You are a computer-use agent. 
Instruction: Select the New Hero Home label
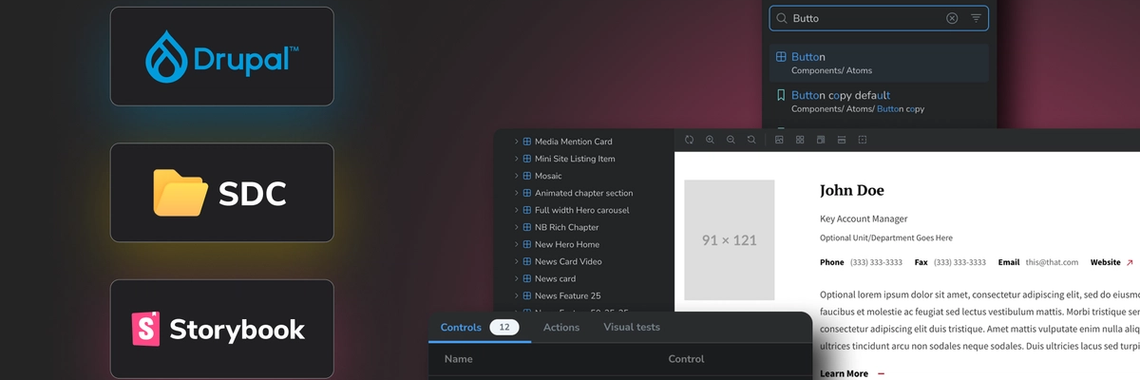tap(567, 244)
